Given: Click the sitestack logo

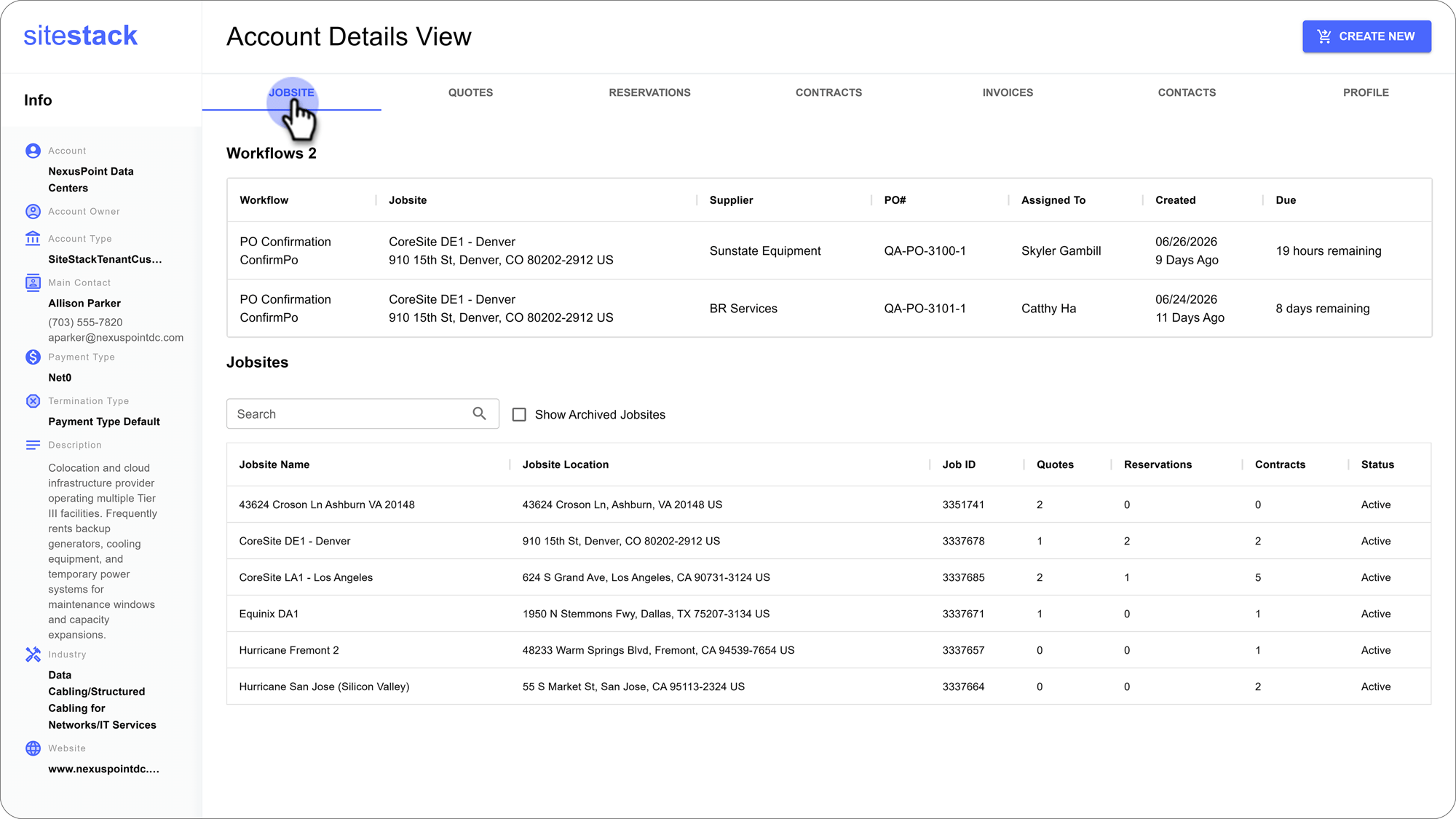Looking at the screenshot, I should pyautogui.click(x=80, y=36).
